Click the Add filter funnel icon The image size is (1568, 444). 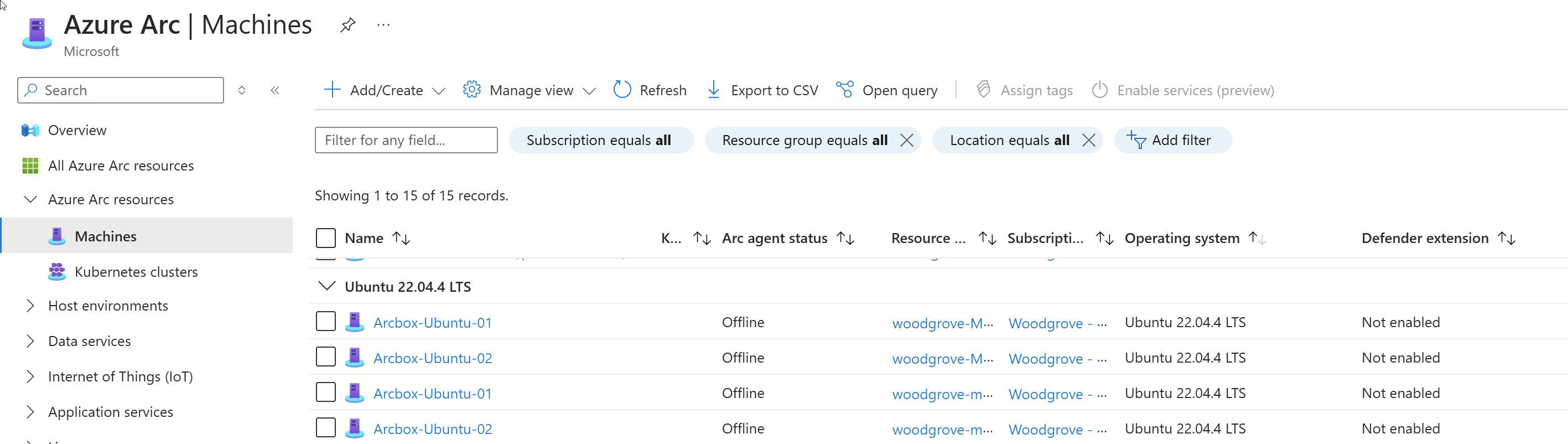point(1136,140)
